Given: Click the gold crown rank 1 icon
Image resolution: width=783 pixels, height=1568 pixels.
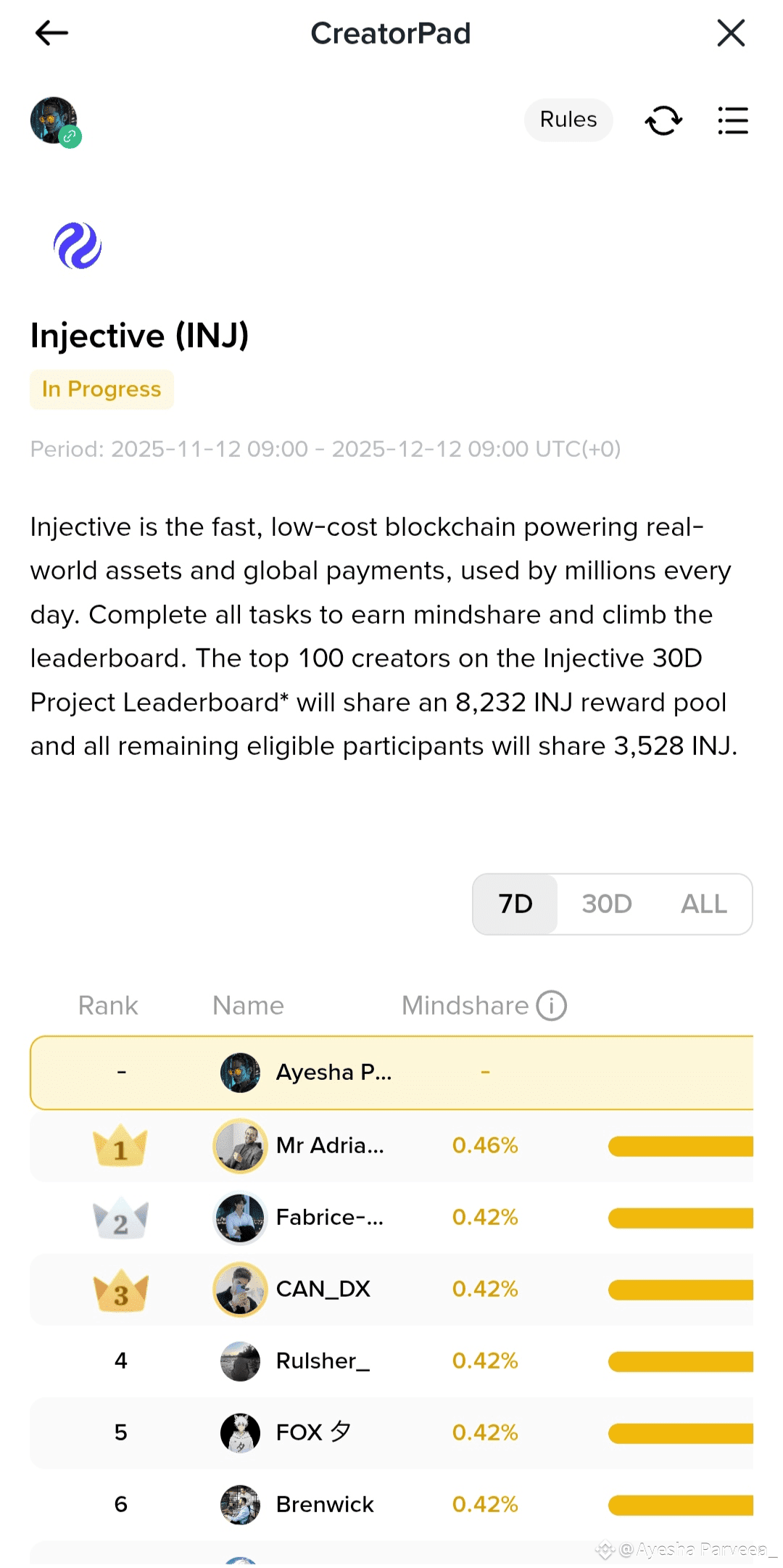Looking at the screenshot, I should [x=120, y=1147].
